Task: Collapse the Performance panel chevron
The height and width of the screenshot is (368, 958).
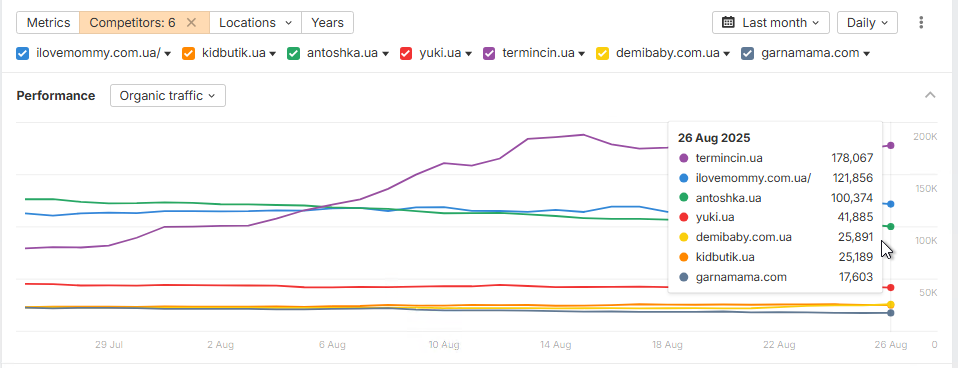Action: (930, 95)
